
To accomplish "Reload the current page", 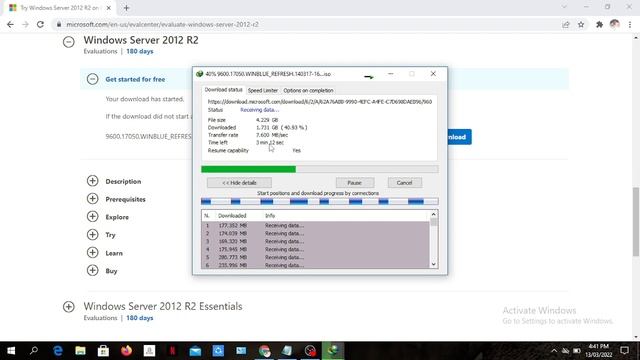I will click(x=40, y=24).
